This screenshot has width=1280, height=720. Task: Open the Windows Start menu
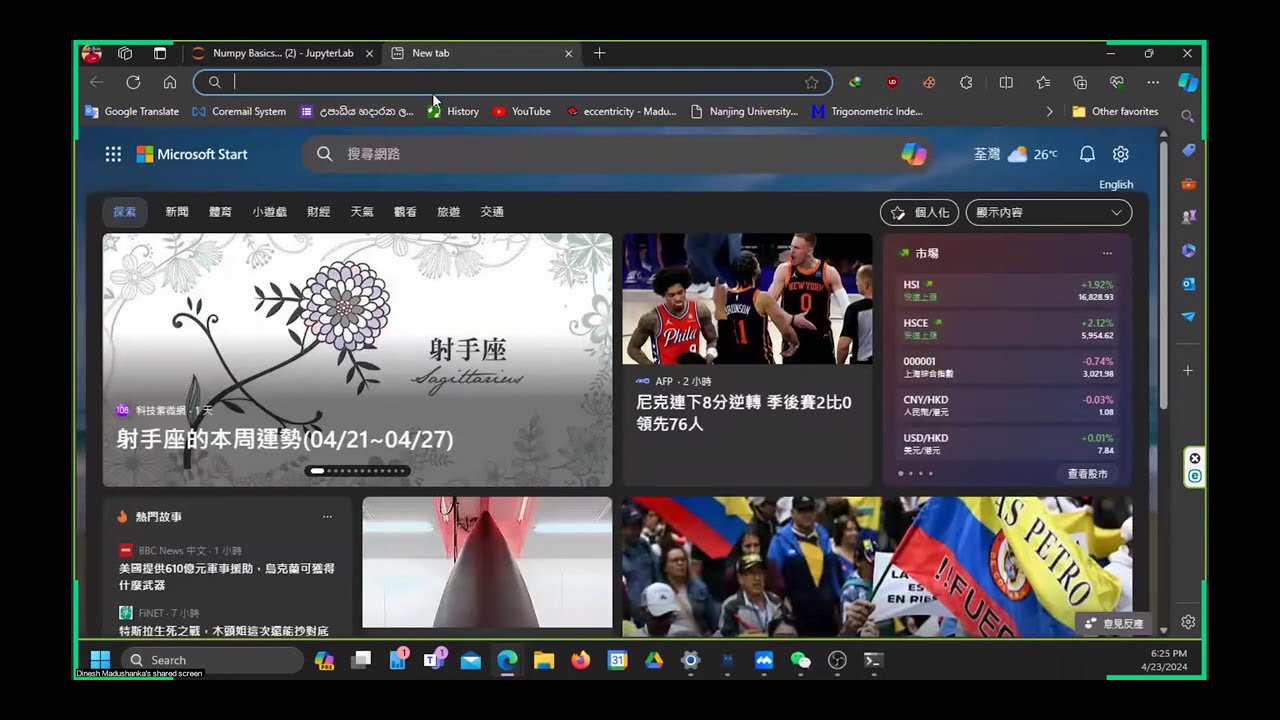[100, 660]
